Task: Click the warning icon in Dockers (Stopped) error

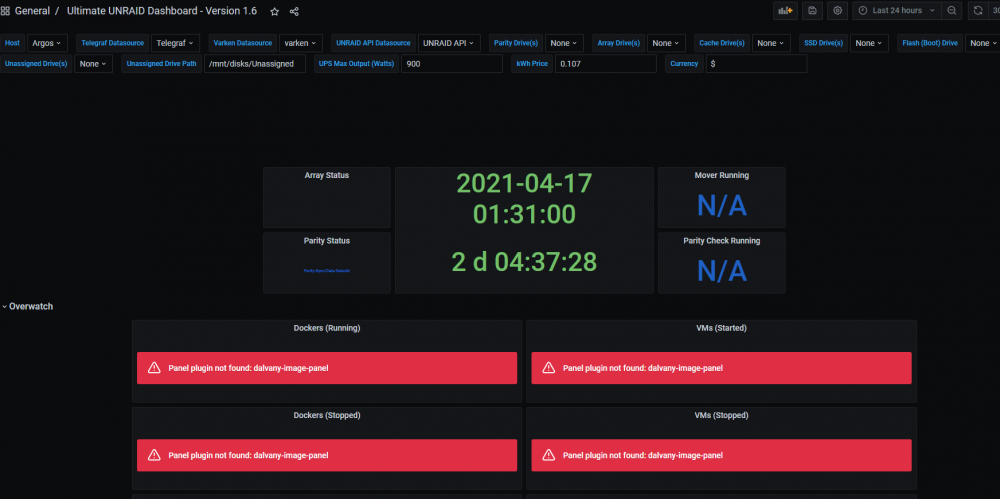Action: point(154,455)
